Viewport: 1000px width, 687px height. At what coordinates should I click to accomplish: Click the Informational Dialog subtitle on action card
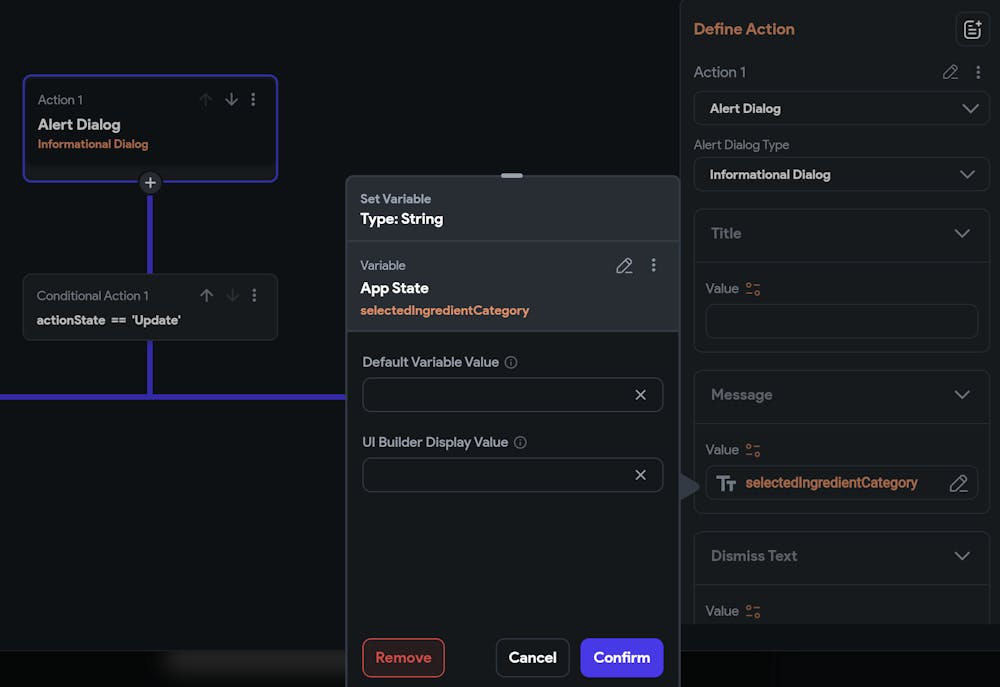pos(93,144)
